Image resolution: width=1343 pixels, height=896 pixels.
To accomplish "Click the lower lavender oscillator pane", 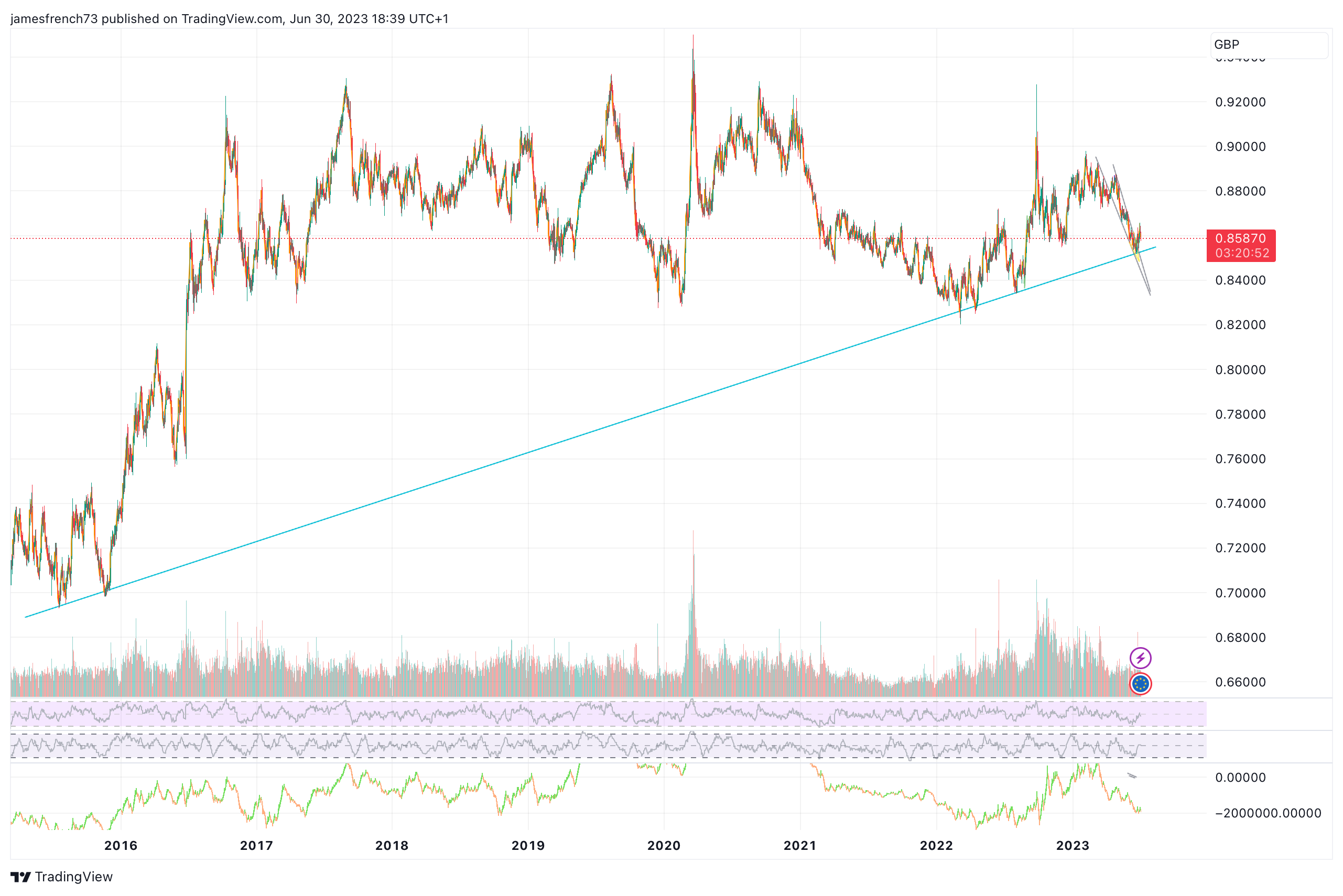I will click(x=607, y=746).
